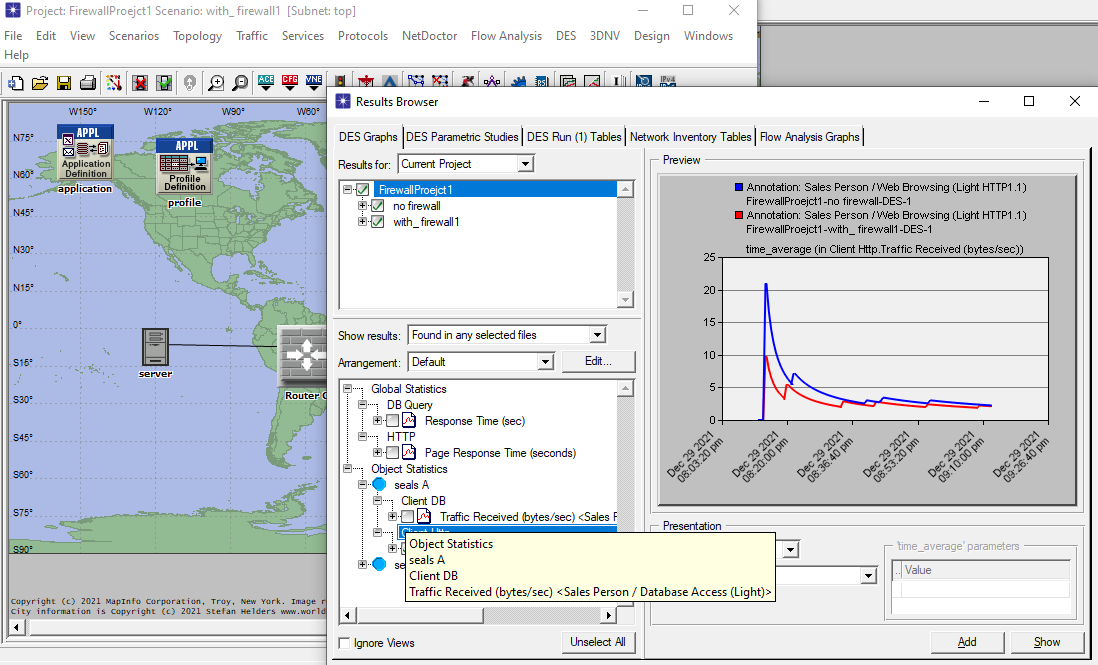
Task: Click the Open folder toolbar icon
Action: 40,83
